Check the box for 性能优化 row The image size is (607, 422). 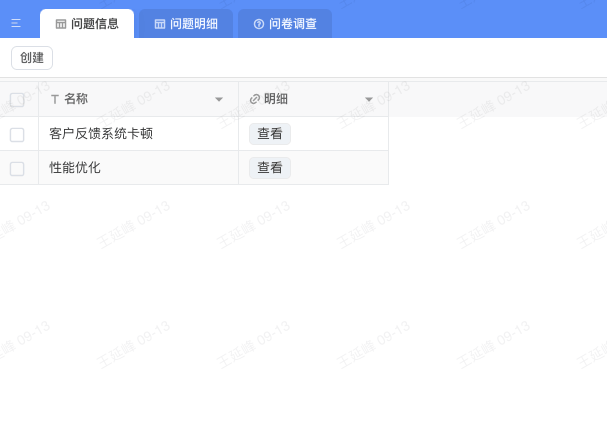point(17,168)
